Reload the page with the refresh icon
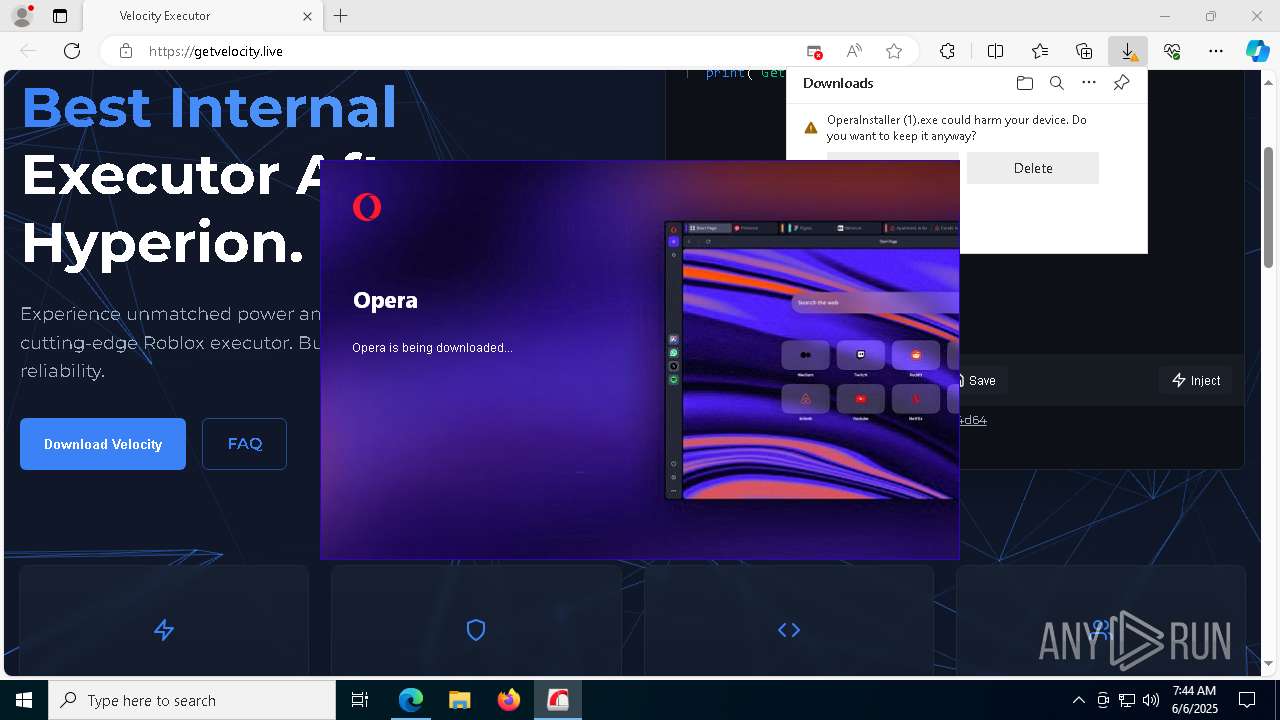 click(x=72, y=51)
